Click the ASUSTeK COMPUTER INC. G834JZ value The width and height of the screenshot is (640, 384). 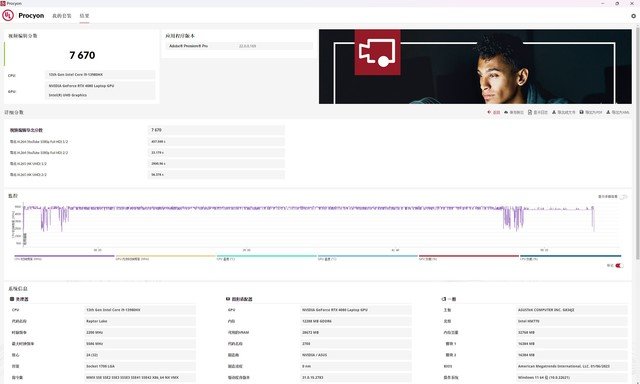pos(572,310)
